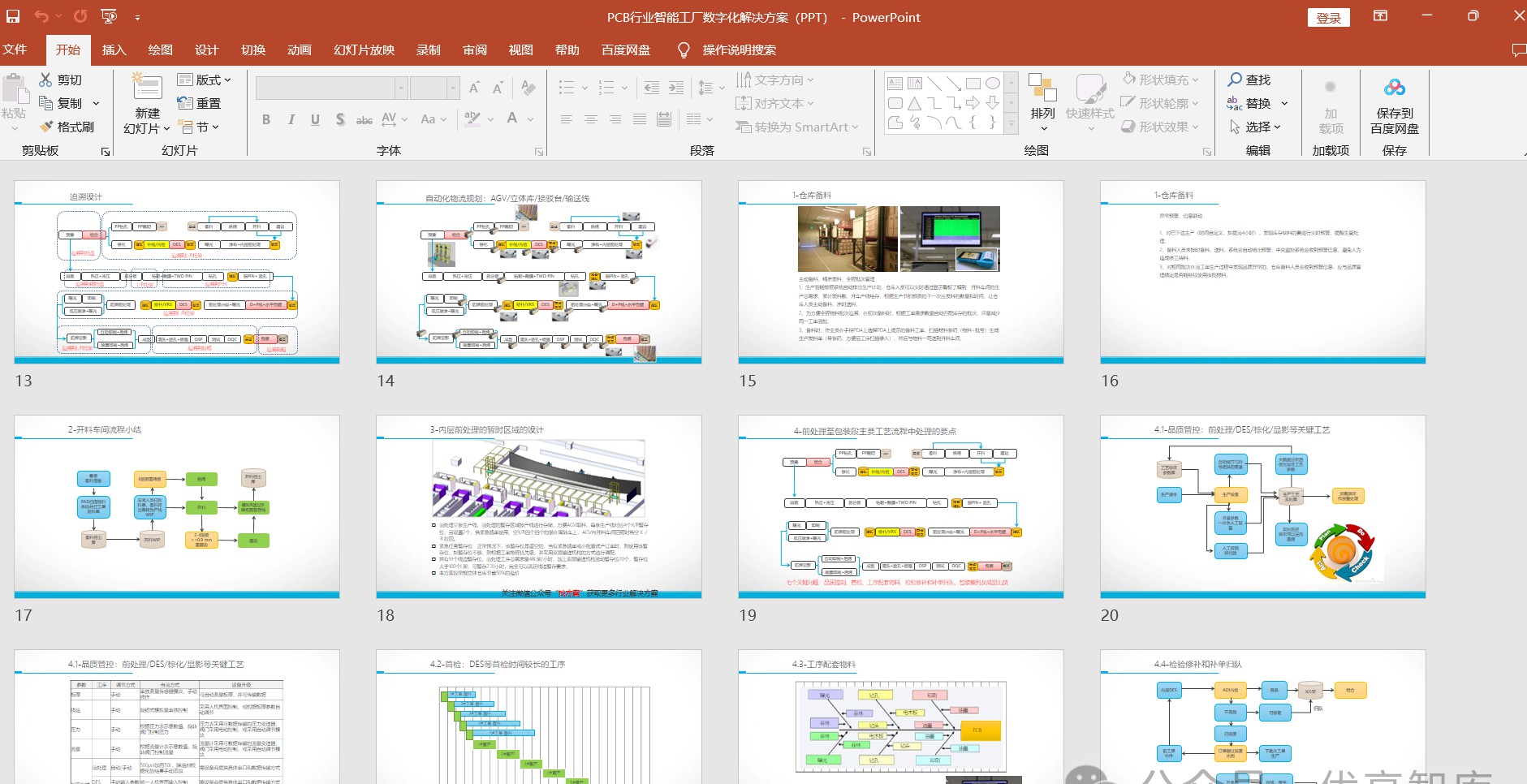Decrease font size icon

(x=498, y=88)
